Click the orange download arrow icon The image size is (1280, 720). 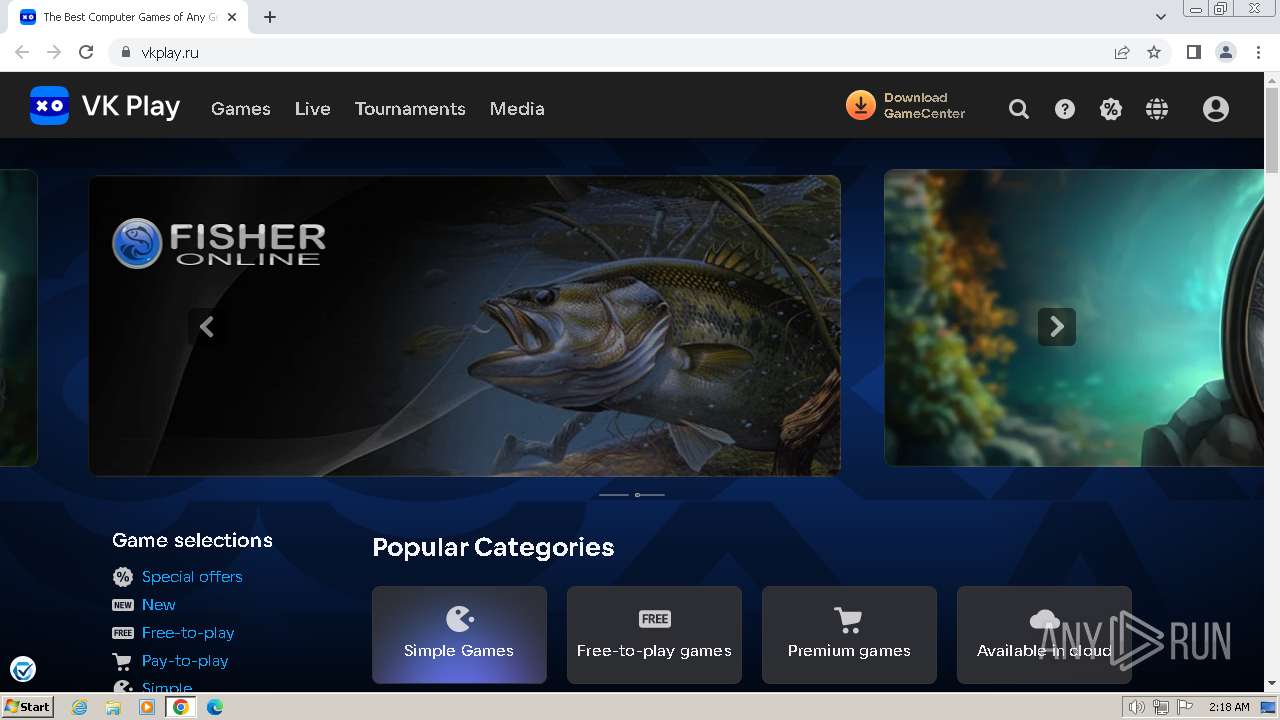[860, 105]
